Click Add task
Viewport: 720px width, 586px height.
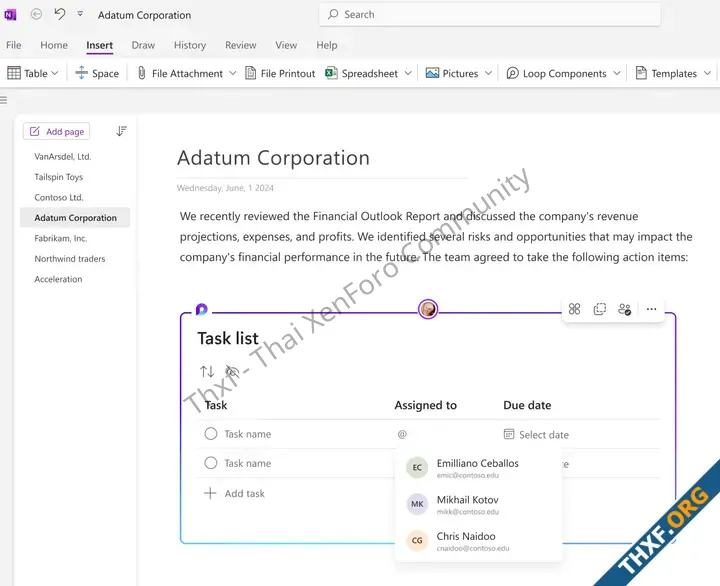(234, 493)
